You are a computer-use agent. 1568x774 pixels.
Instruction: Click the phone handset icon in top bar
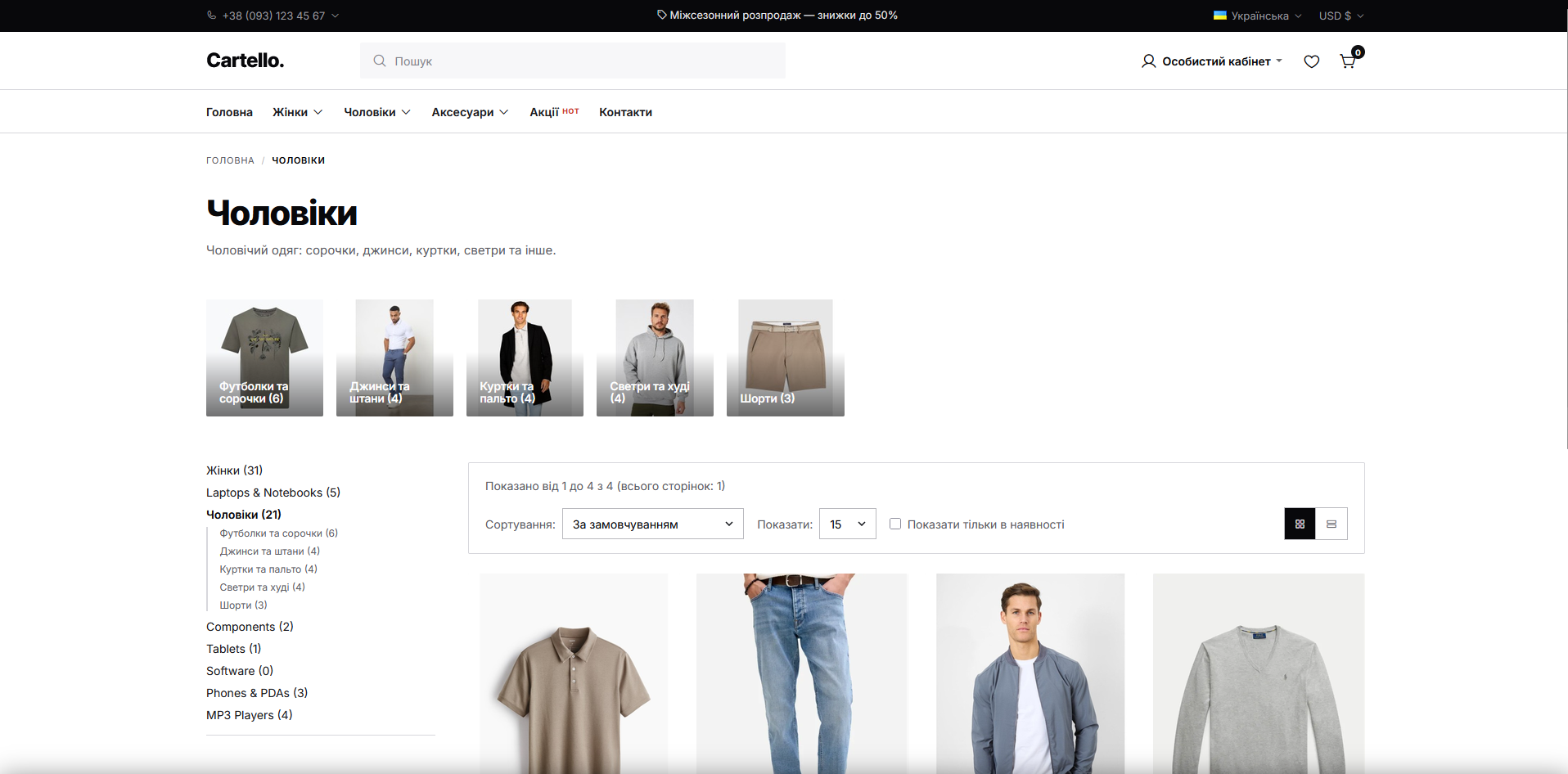coord(211,16)
